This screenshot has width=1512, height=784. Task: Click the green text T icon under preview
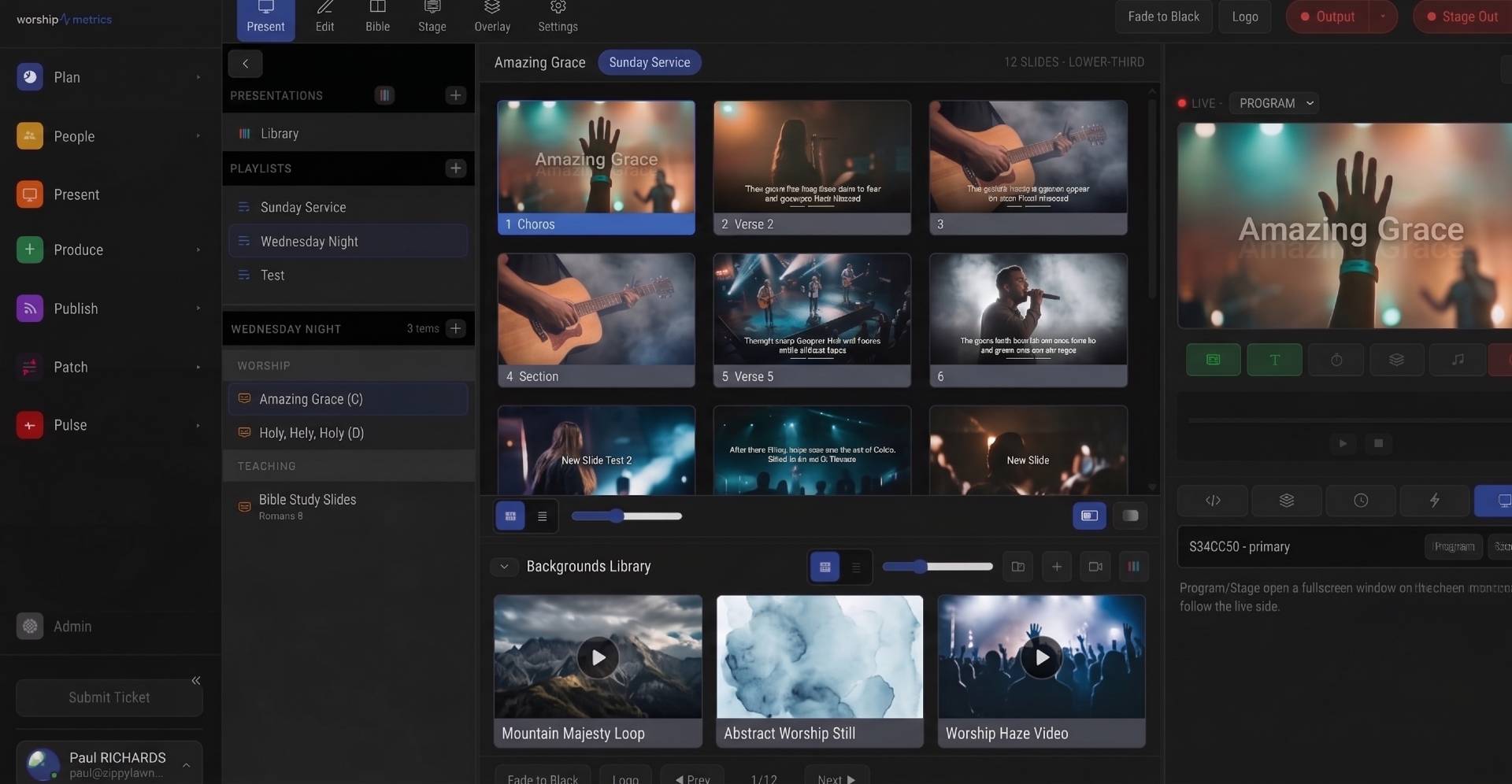[x=1274, y=360]
